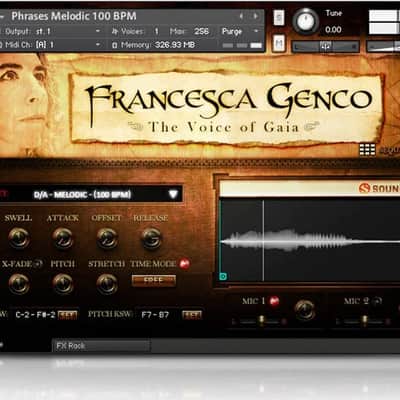Click the OFFSET knob

coord(107,238)
